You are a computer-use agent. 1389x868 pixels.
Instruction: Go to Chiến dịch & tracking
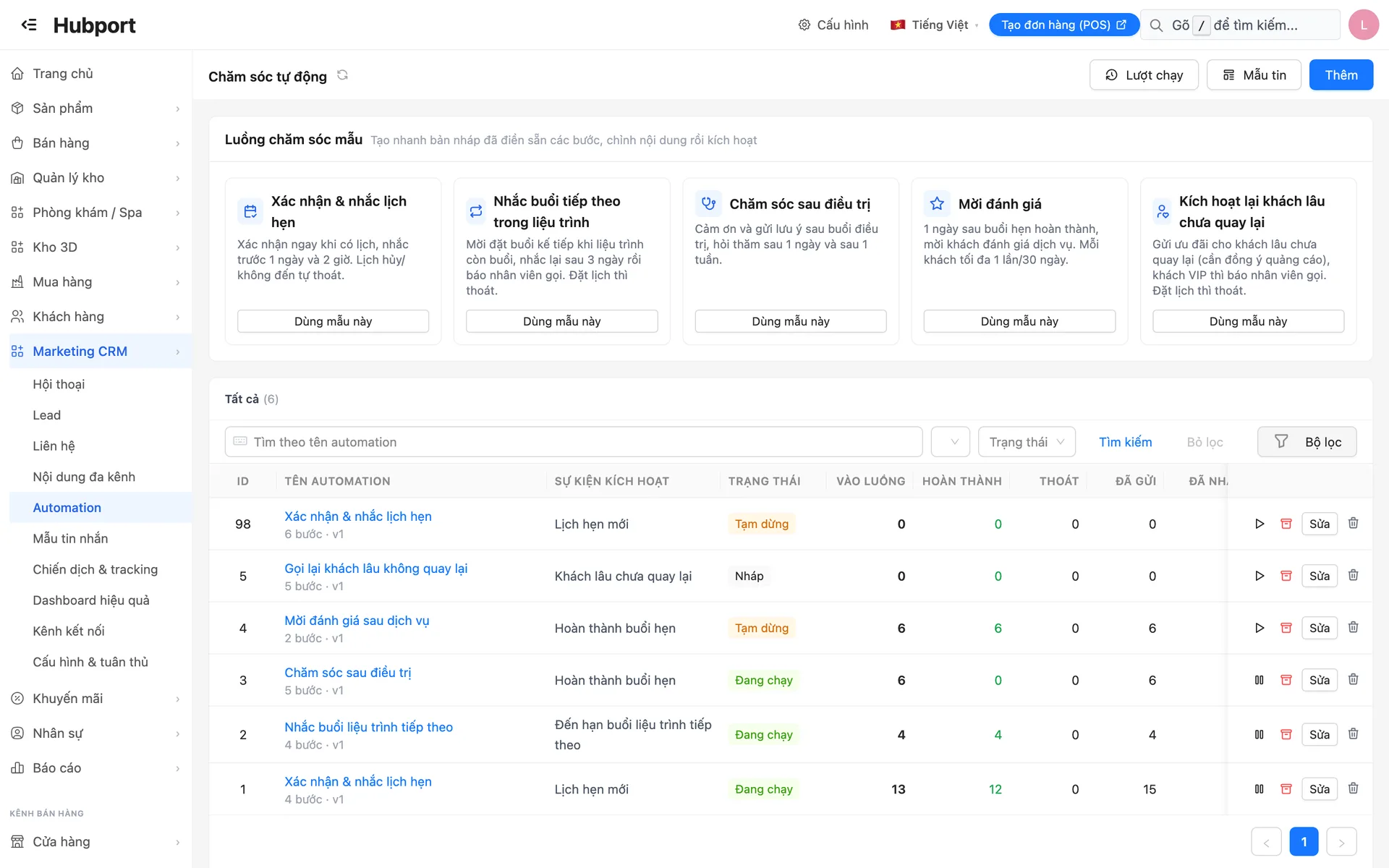[95, 570]
